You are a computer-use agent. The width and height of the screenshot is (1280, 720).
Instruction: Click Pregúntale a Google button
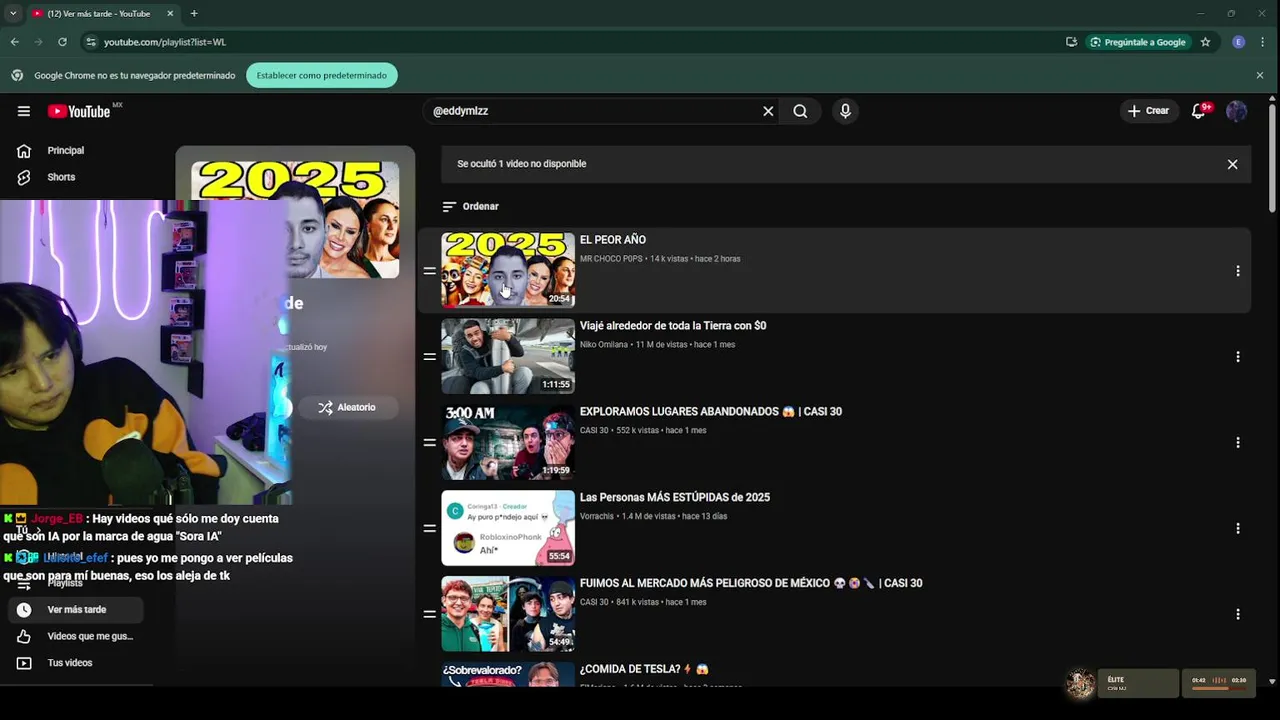click(1138, 42)
